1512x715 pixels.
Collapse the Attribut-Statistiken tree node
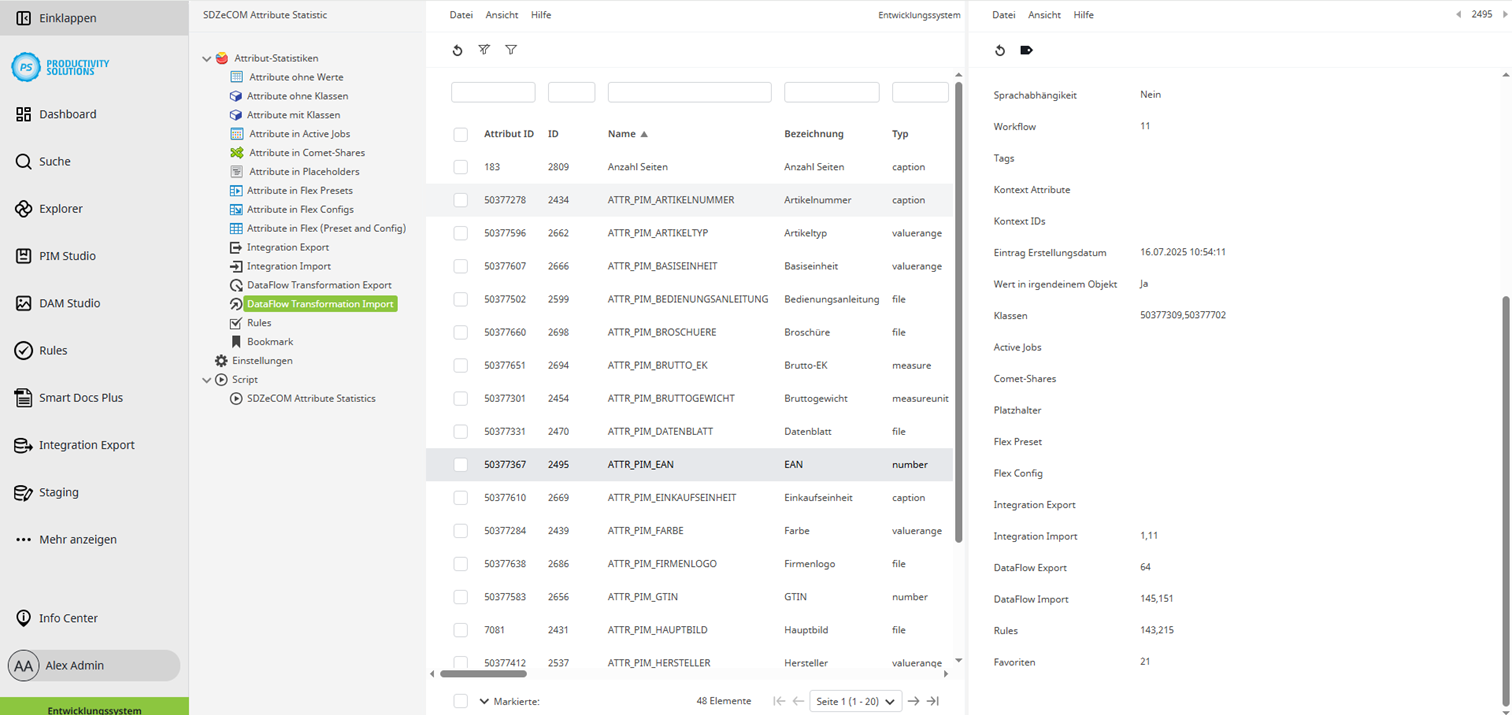tap(208, 58)
